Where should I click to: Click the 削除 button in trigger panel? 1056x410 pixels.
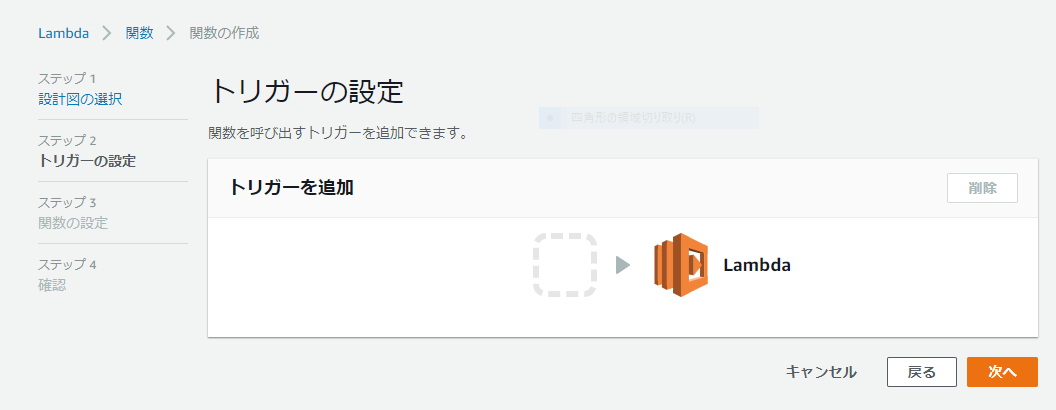click(x=983, y=188)
